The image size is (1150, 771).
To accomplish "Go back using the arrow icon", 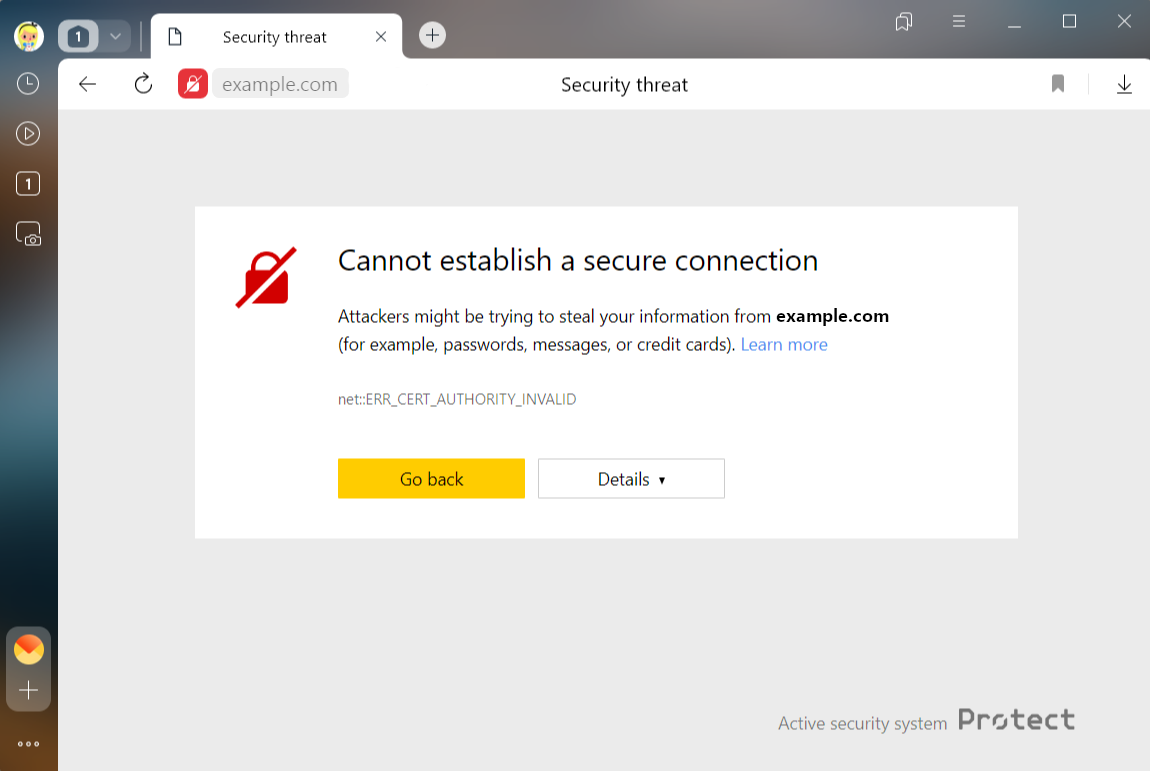I will tap(88, 84).
